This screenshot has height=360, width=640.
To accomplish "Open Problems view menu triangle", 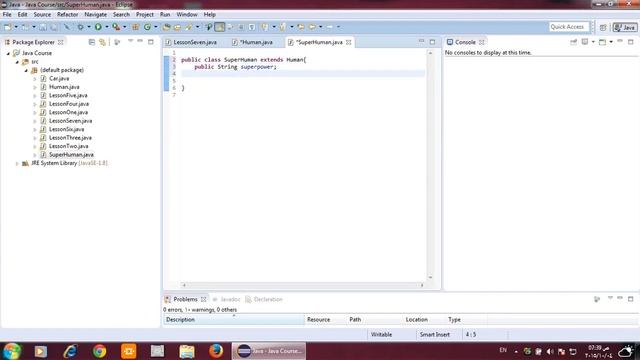I will [610, 298].
